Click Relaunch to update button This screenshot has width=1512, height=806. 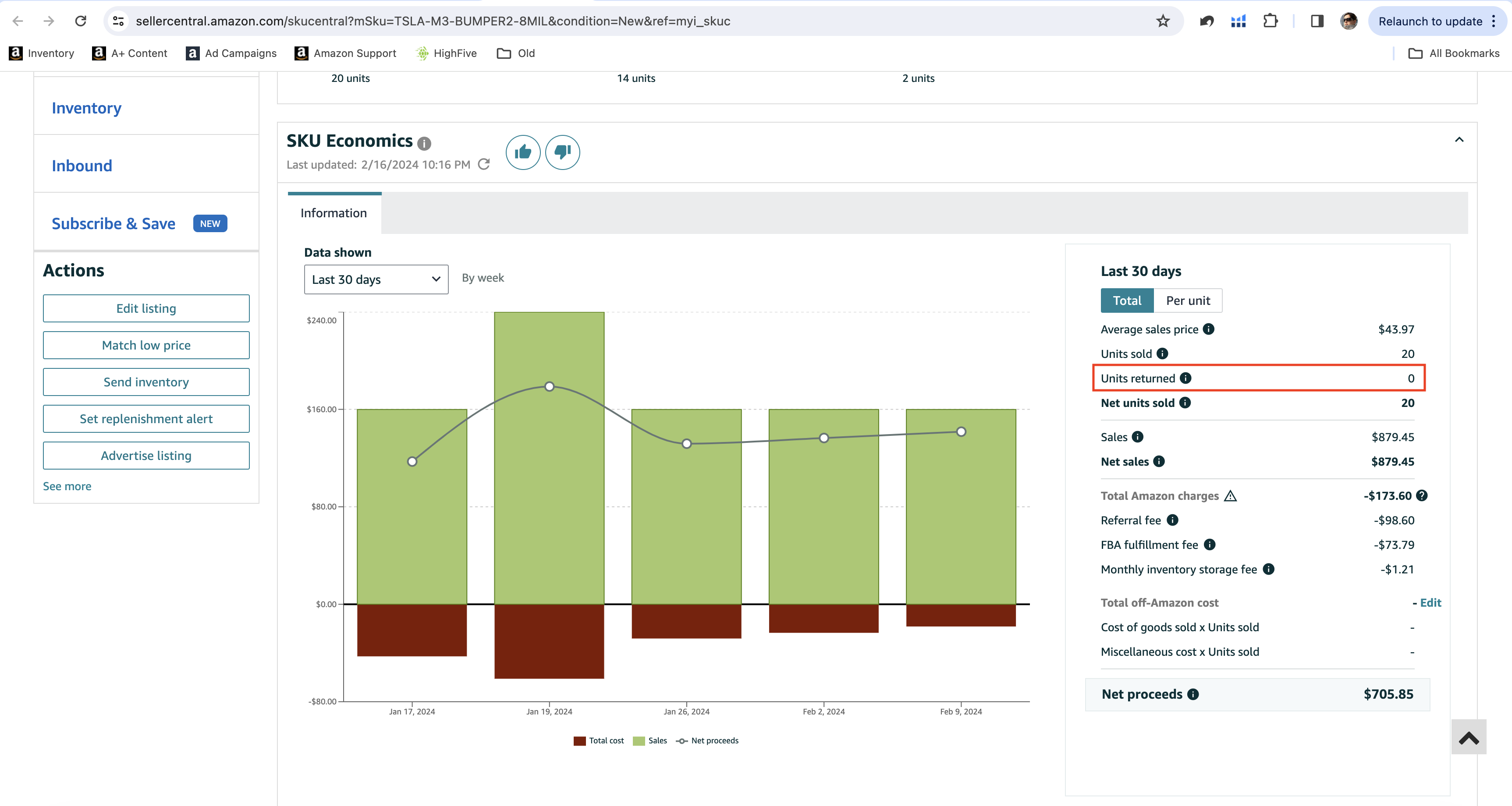[1430, 21]
